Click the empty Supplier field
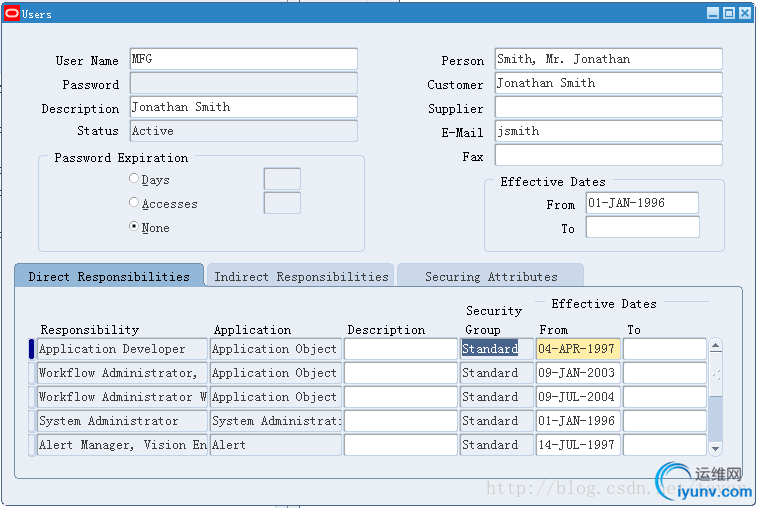 609,107
